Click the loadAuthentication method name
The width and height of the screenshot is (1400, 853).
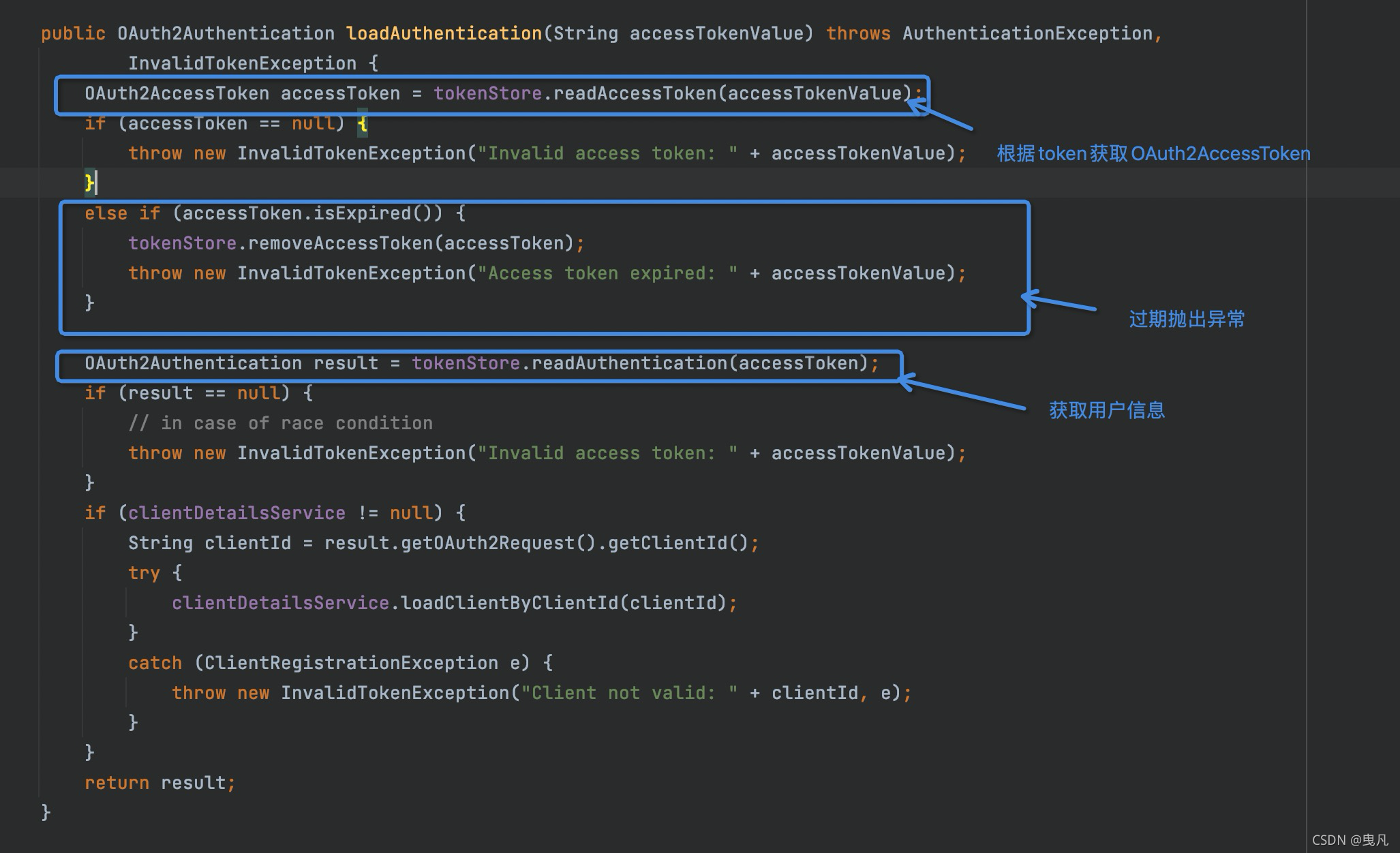[444, 33]
